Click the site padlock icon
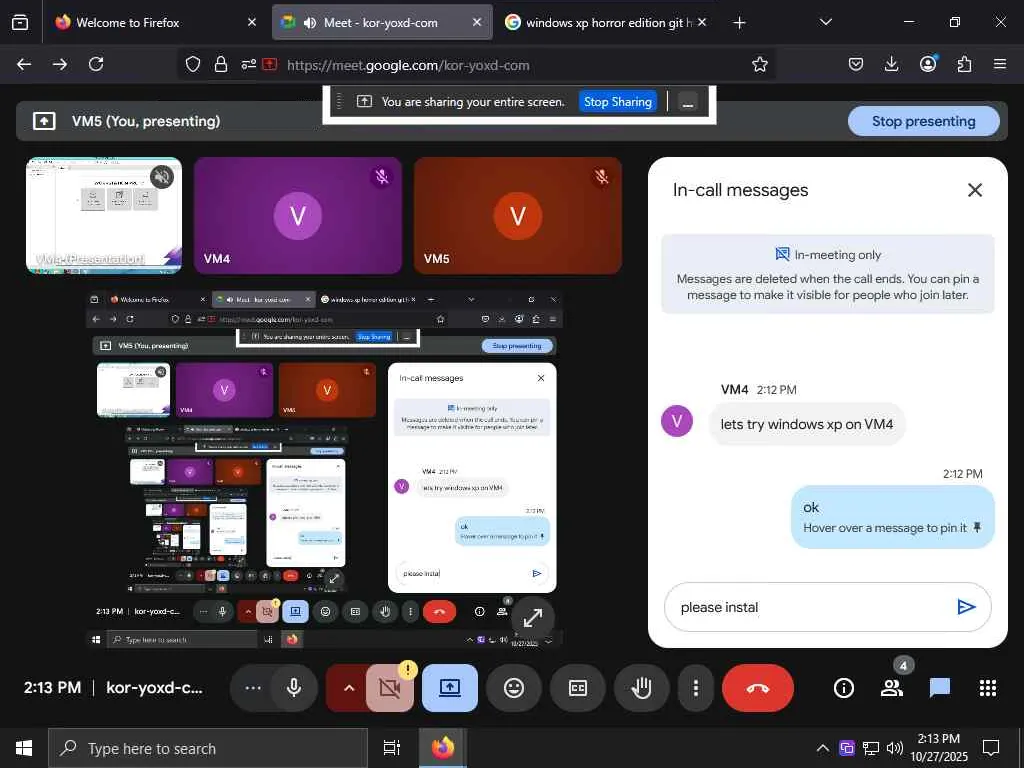 (x=221, y=65)
